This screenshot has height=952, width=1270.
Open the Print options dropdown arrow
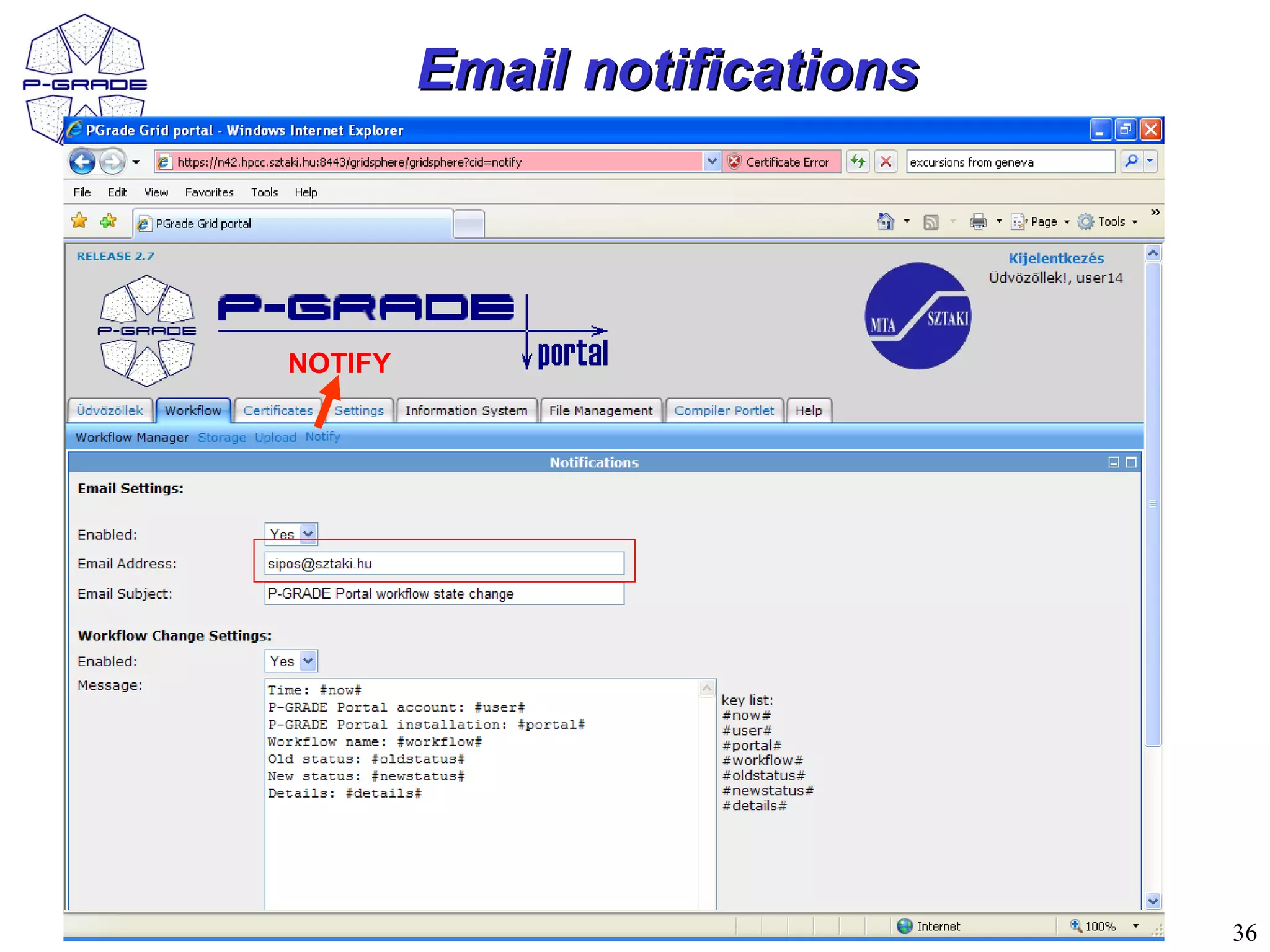click(999, 221)
